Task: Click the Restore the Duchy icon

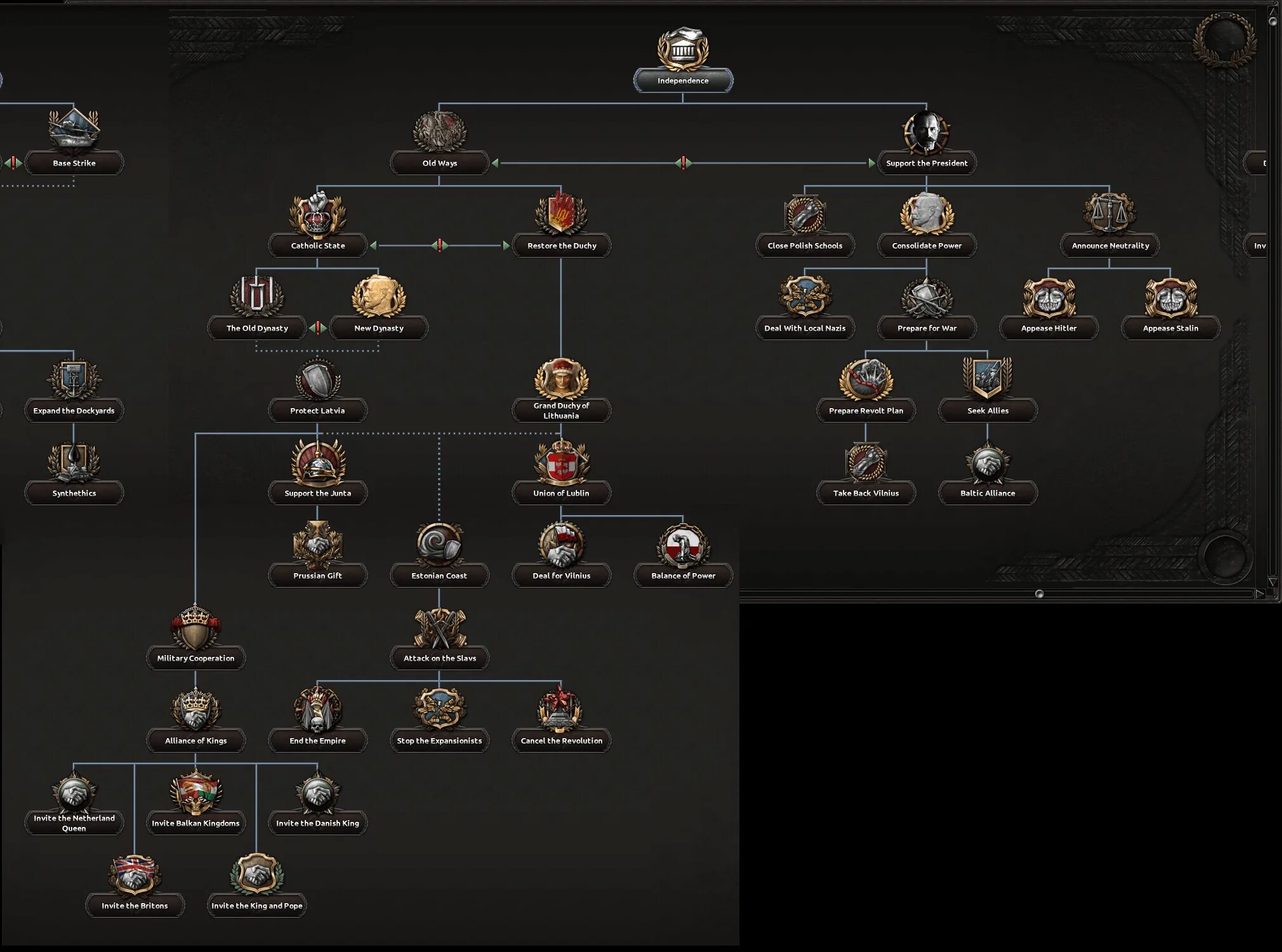Action: 561,215
